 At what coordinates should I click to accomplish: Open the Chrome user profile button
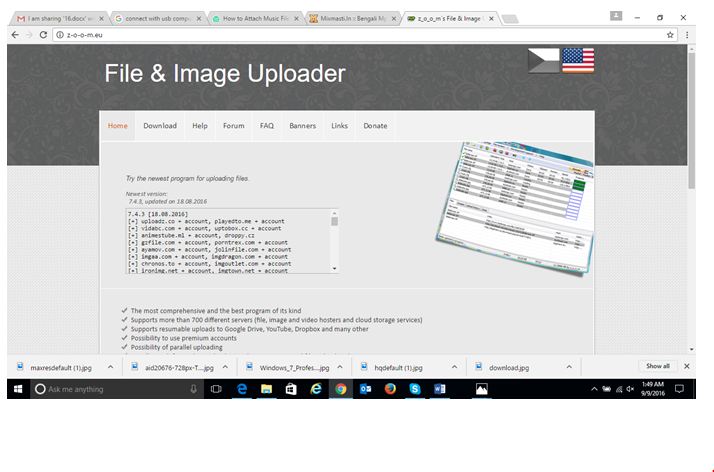pos(616,16)
